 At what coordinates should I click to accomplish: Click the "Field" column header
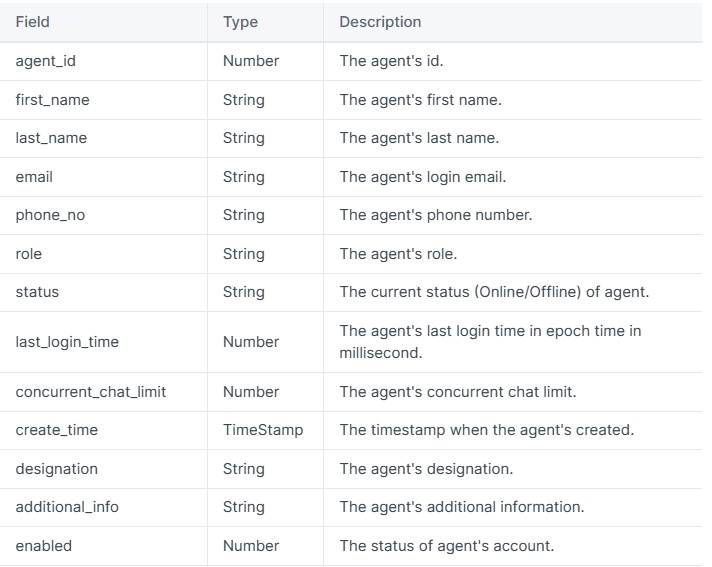point(33,22)
